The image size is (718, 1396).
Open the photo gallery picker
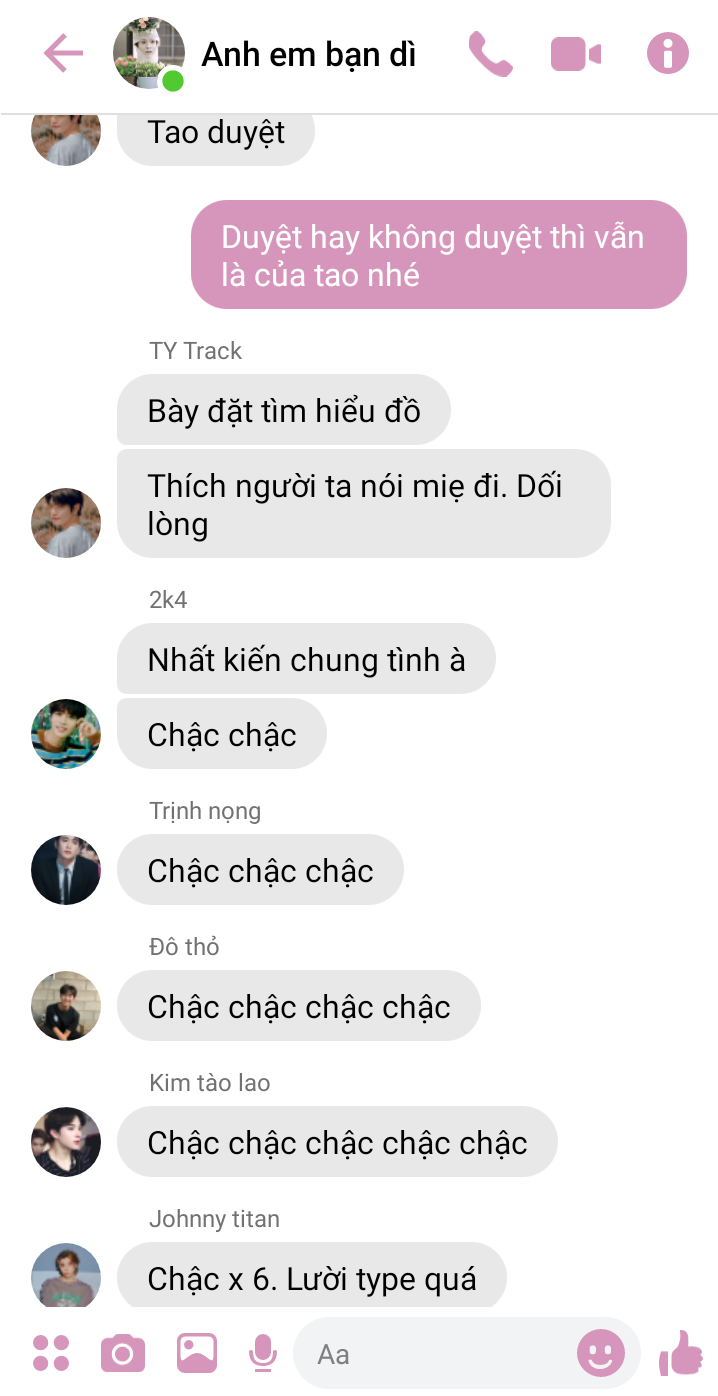click(197, 1353)
